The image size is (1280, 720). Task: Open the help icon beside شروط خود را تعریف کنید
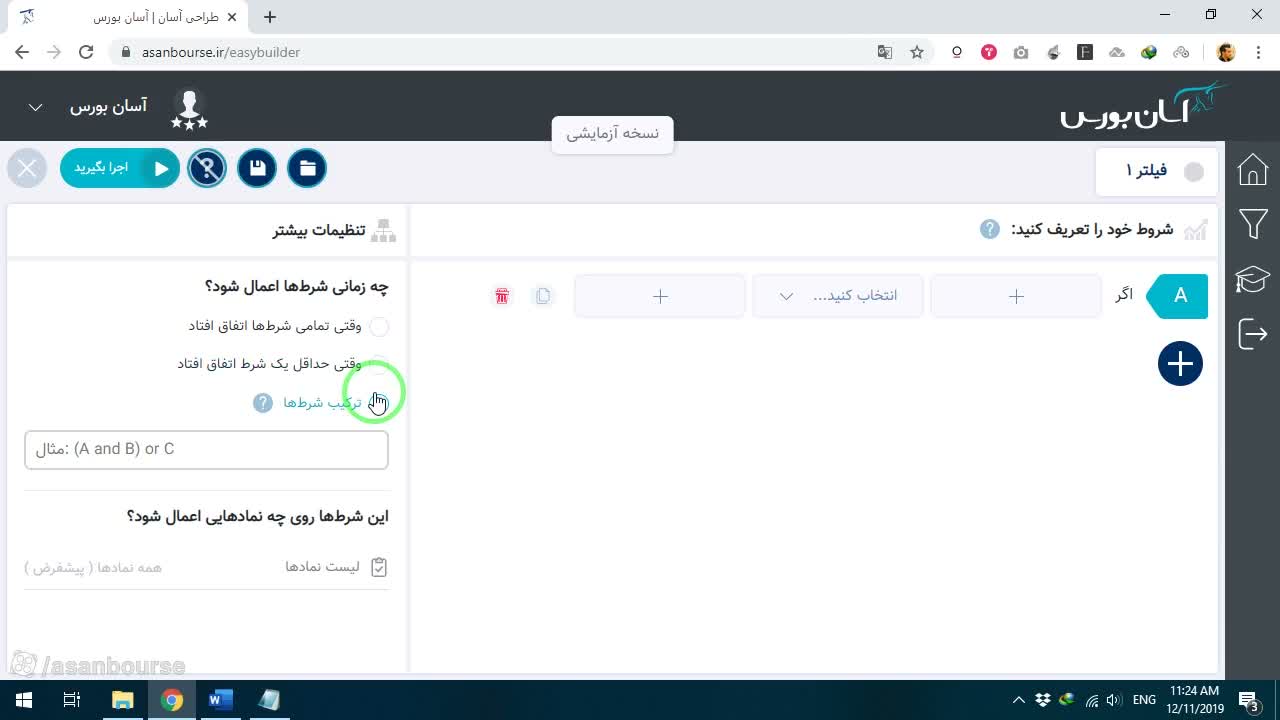click(990, 229)
